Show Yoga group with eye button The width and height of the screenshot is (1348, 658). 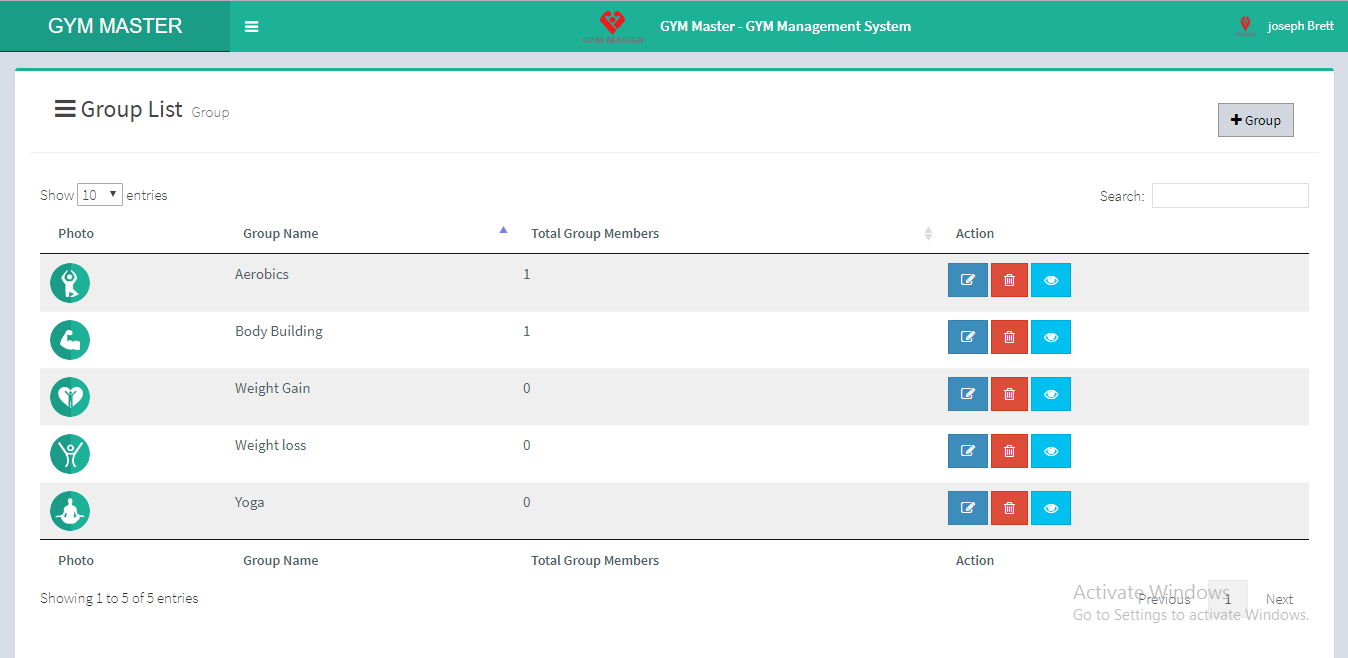pos(1050,508)
